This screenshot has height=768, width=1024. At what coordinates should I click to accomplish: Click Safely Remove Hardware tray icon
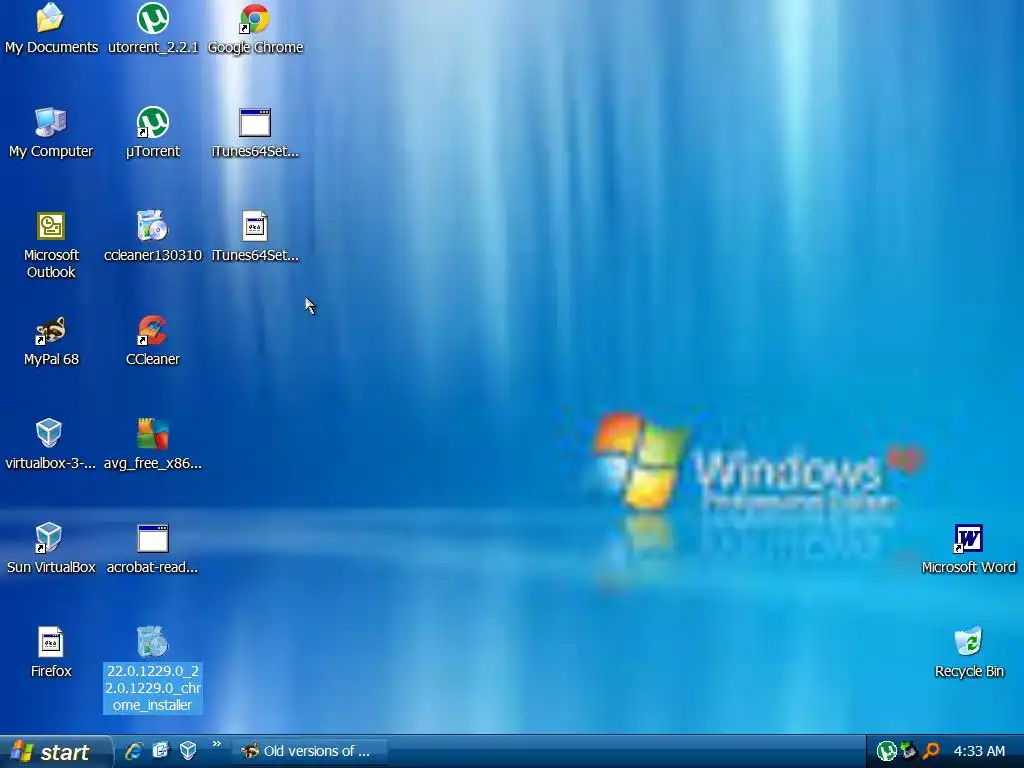[909, 751]
